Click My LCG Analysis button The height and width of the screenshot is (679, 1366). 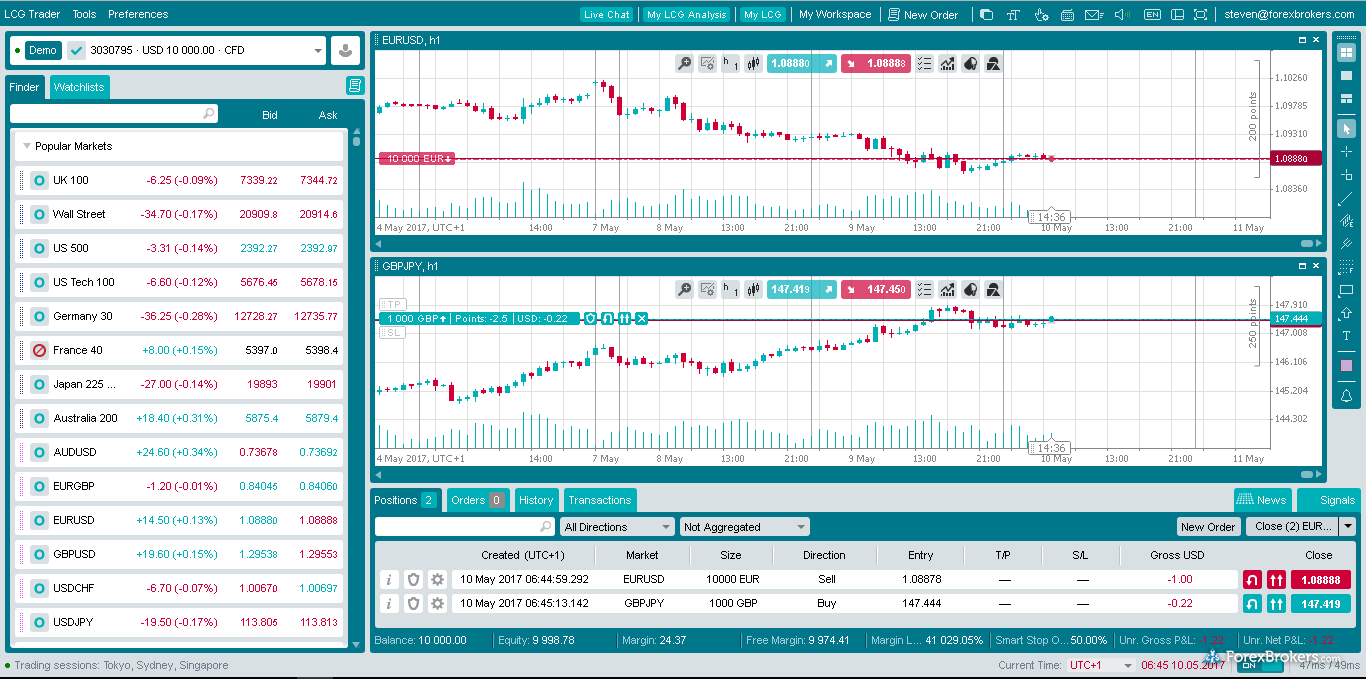[x=687, y=14]
